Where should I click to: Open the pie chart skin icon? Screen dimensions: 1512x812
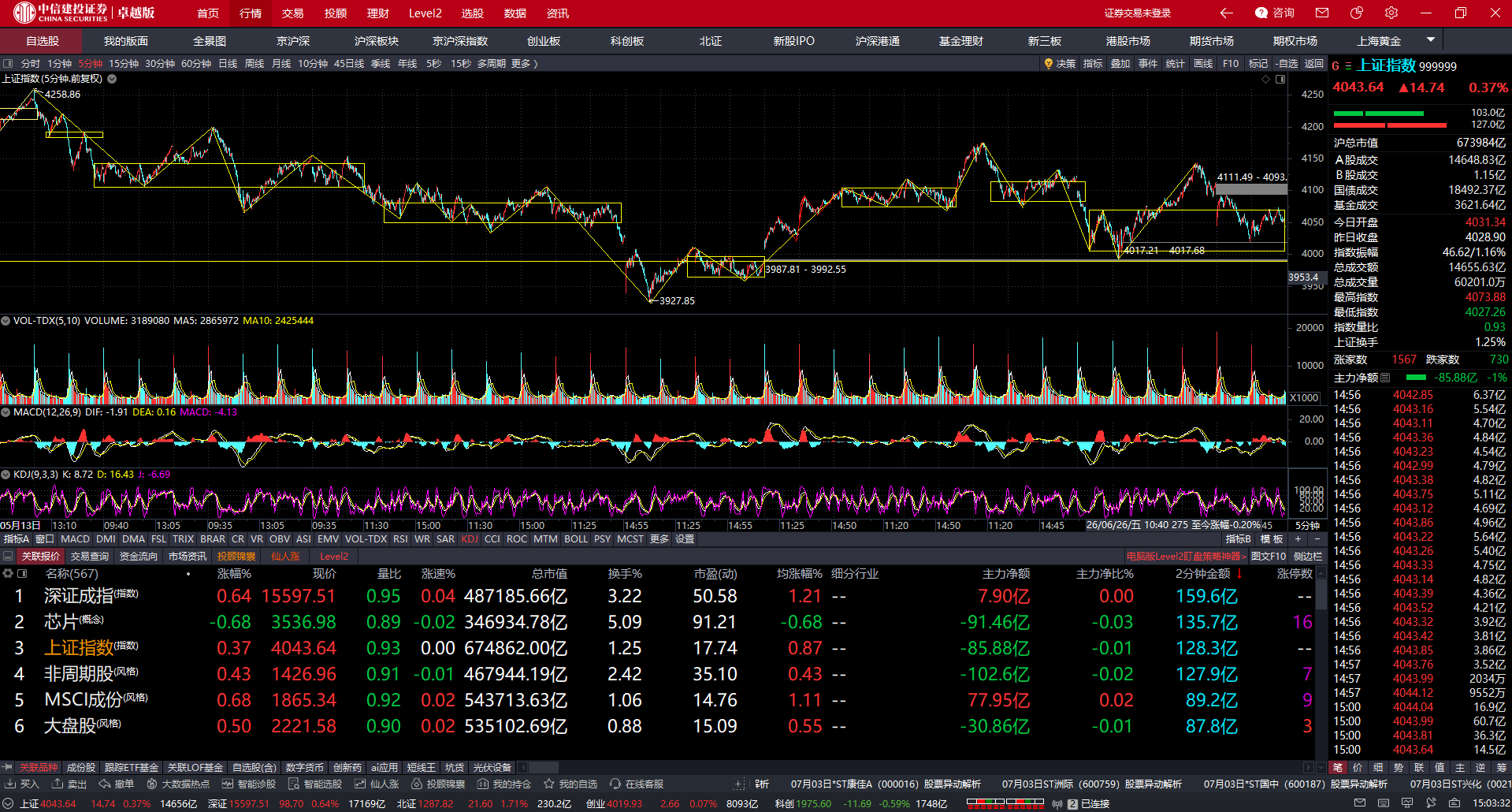[1357, 13]
